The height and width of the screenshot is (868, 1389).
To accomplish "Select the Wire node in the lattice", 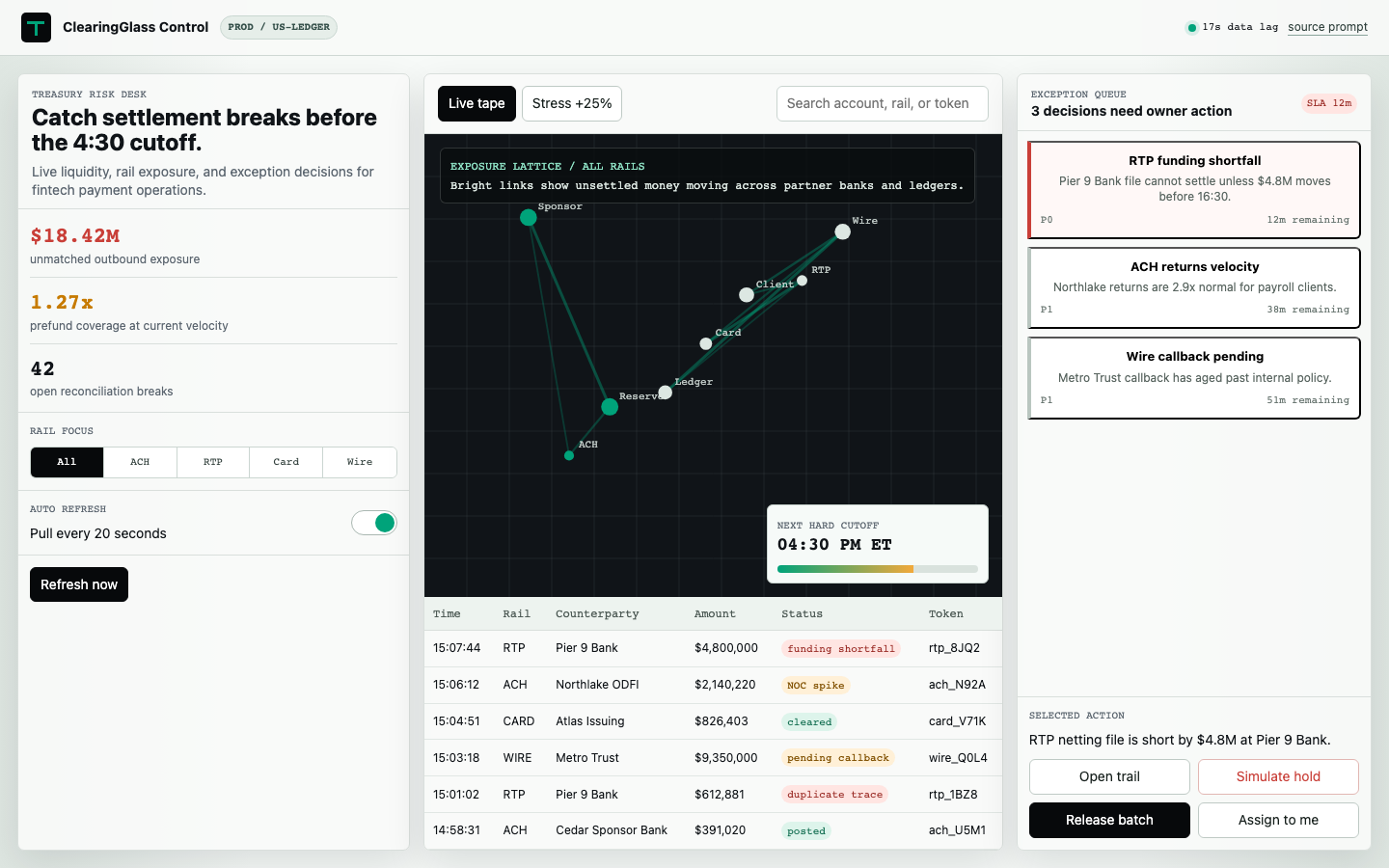I will 843,231.
